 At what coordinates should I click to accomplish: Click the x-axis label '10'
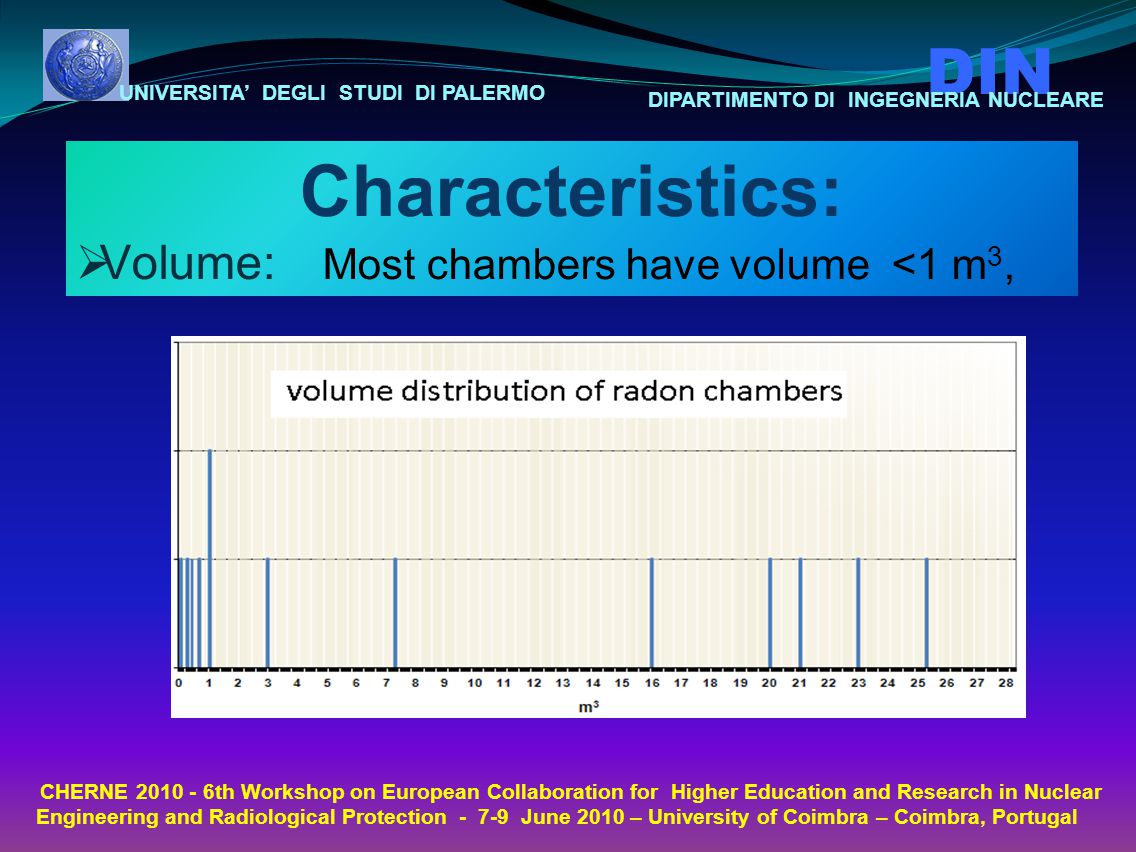474,682
